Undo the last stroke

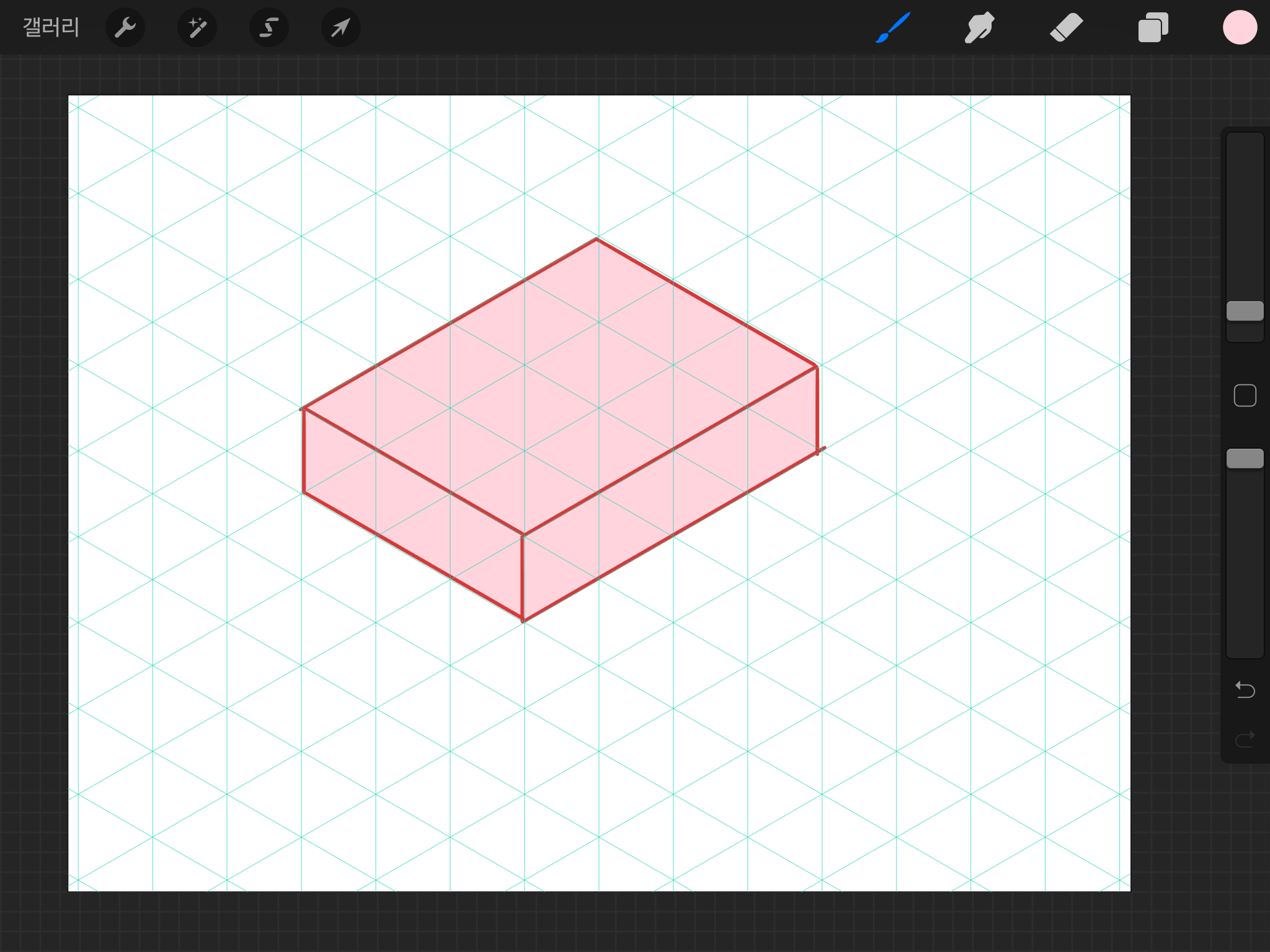pos(1245,689)
